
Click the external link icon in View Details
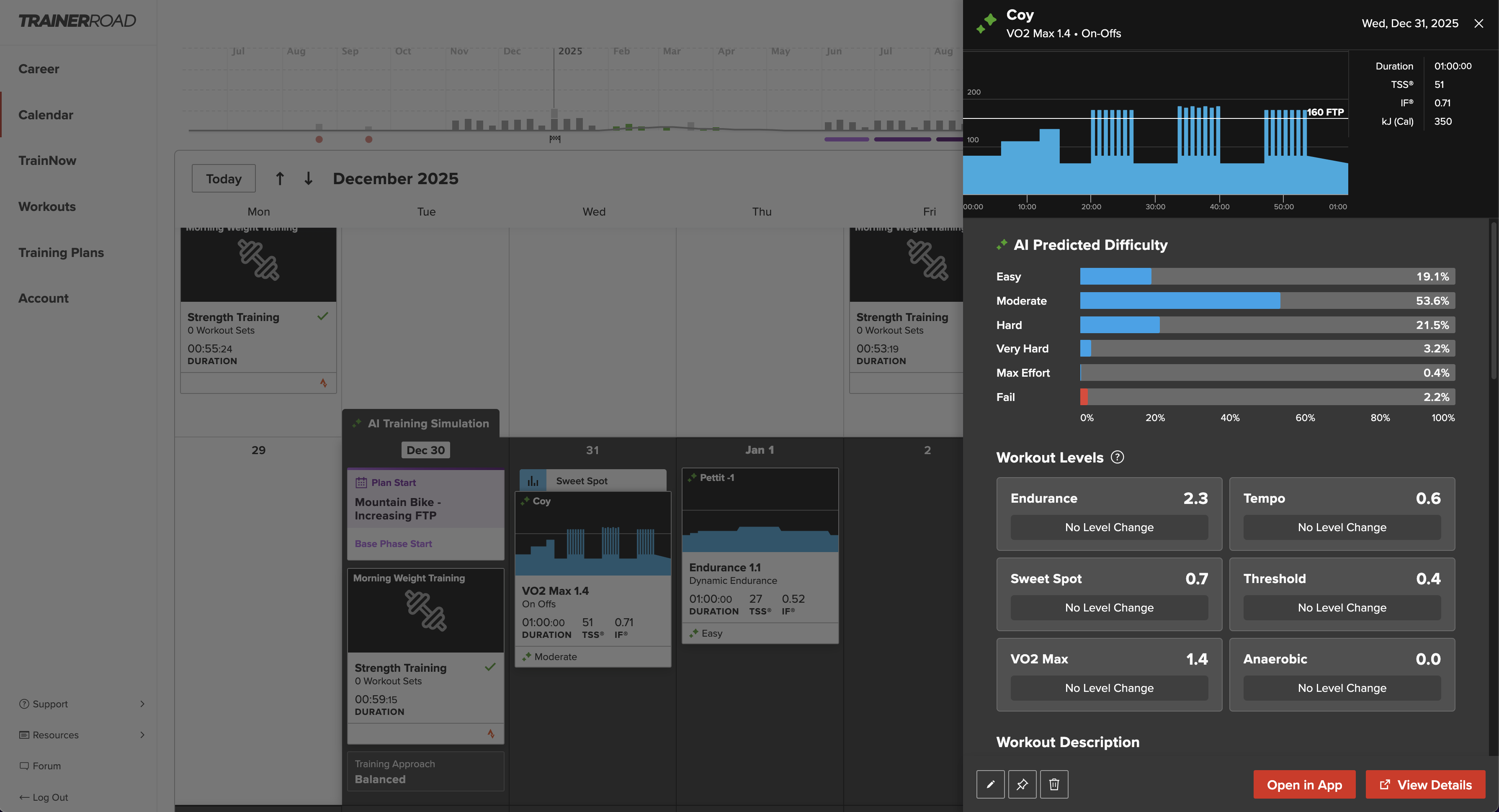(x=1385, y=785)
